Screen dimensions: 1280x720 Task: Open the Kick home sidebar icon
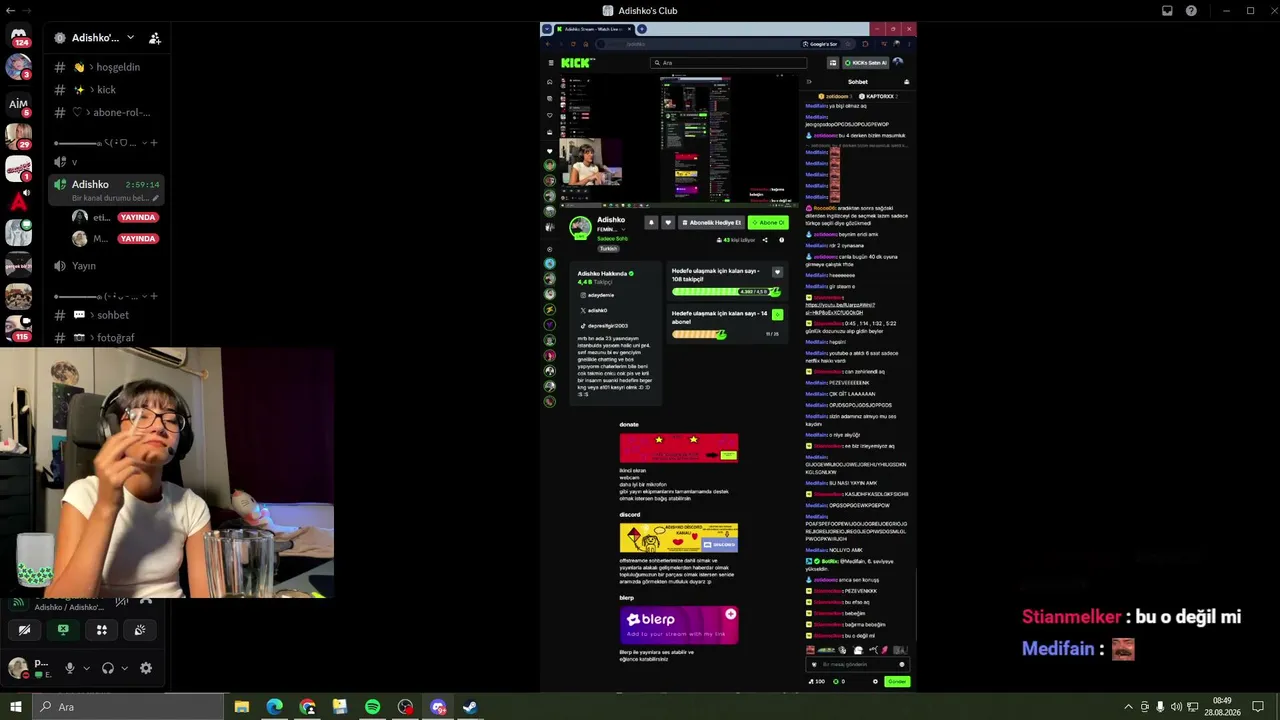[549, 82]
